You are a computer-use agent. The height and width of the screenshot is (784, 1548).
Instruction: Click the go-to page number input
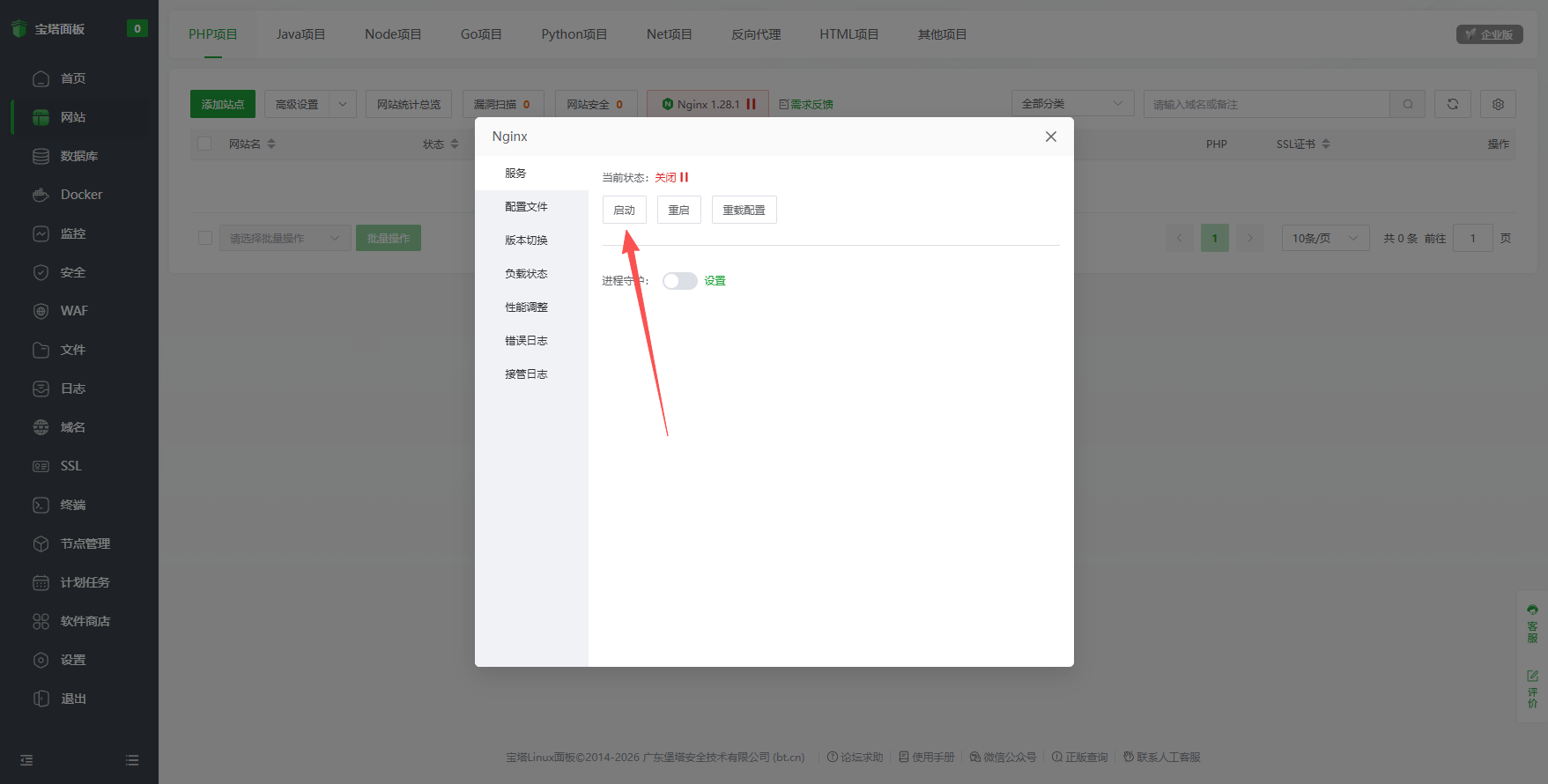[x=1472, y=238]
